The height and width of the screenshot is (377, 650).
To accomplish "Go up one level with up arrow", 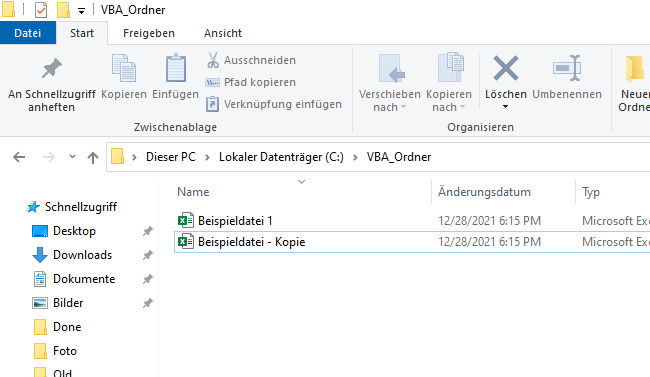I will coord(93,157).
